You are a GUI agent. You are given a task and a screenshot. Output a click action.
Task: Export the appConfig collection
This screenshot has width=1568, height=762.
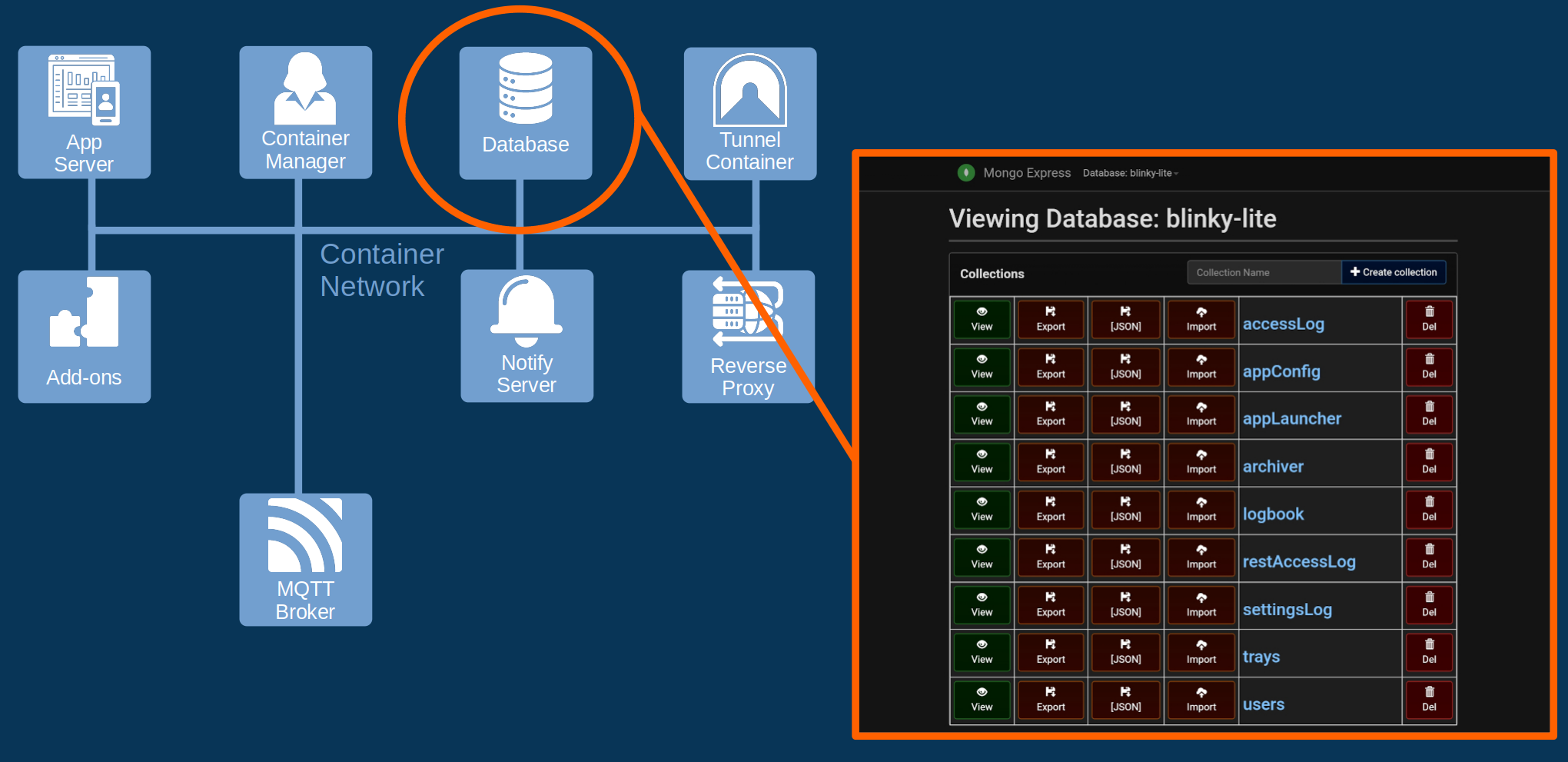tap(1051, 368)
